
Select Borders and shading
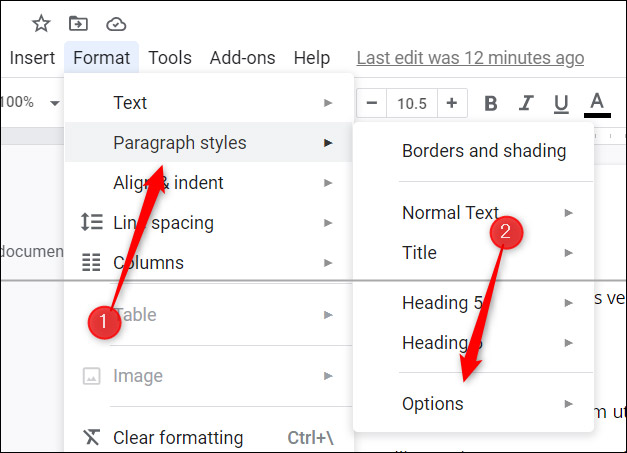(x=484, y=151)
